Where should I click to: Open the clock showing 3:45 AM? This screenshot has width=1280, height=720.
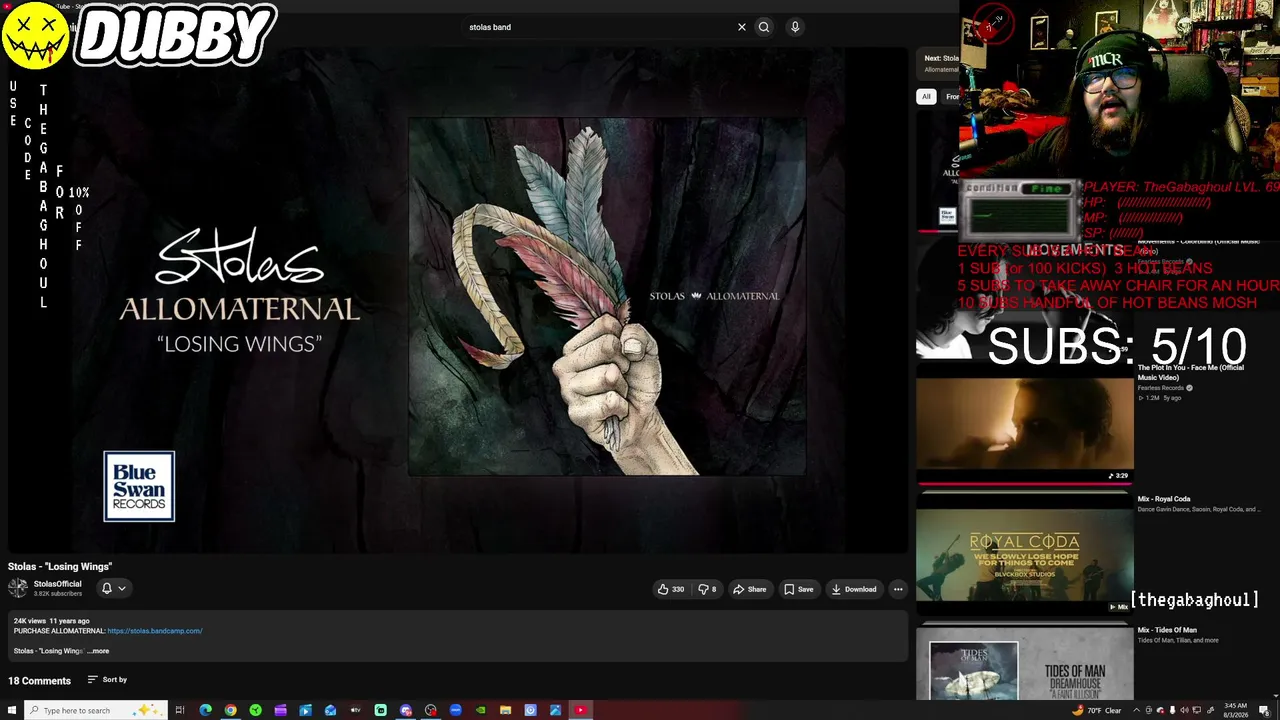(x=1236, y=710)
